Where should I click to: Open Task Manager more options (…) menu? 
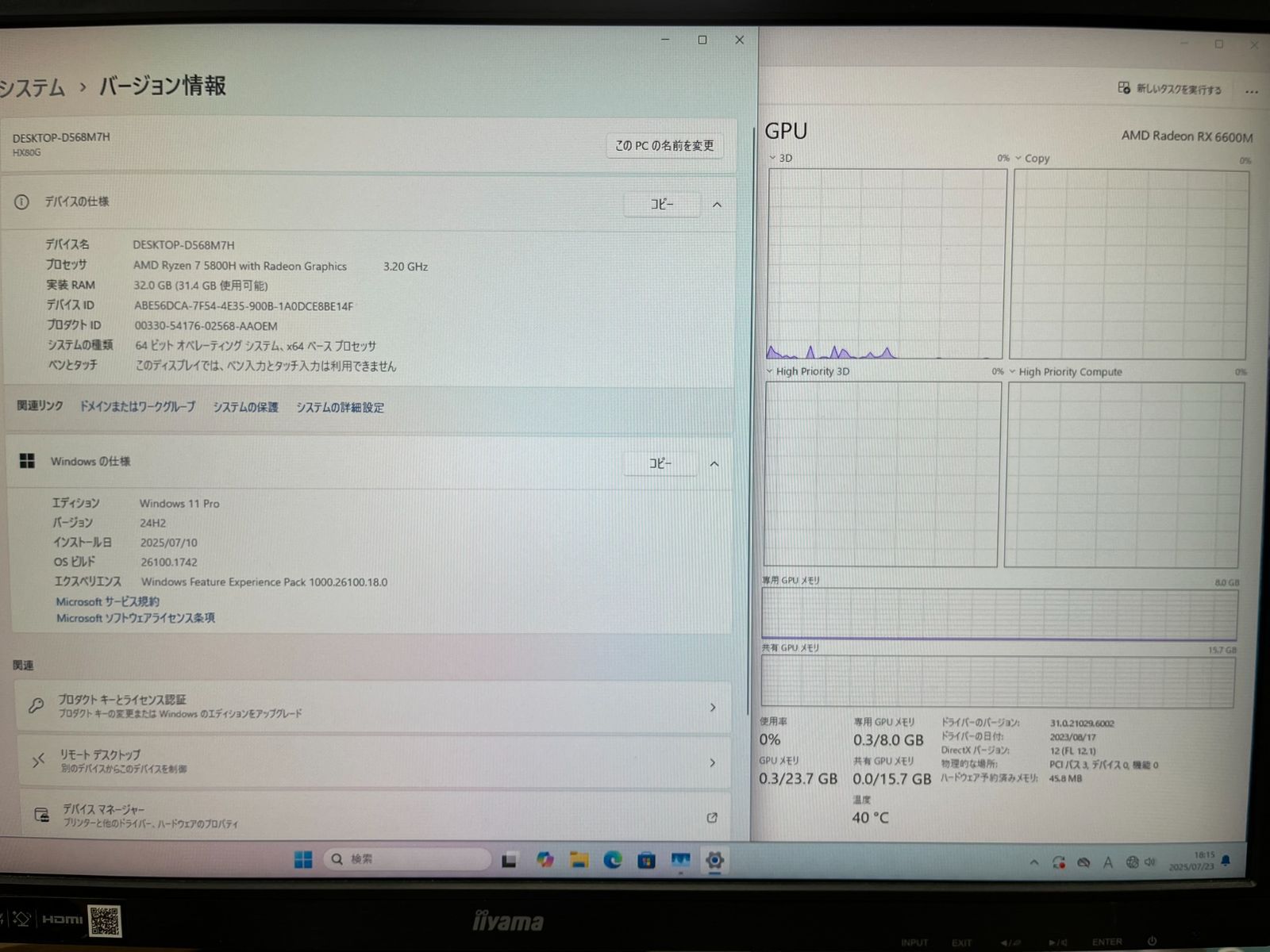point(1252,92)
